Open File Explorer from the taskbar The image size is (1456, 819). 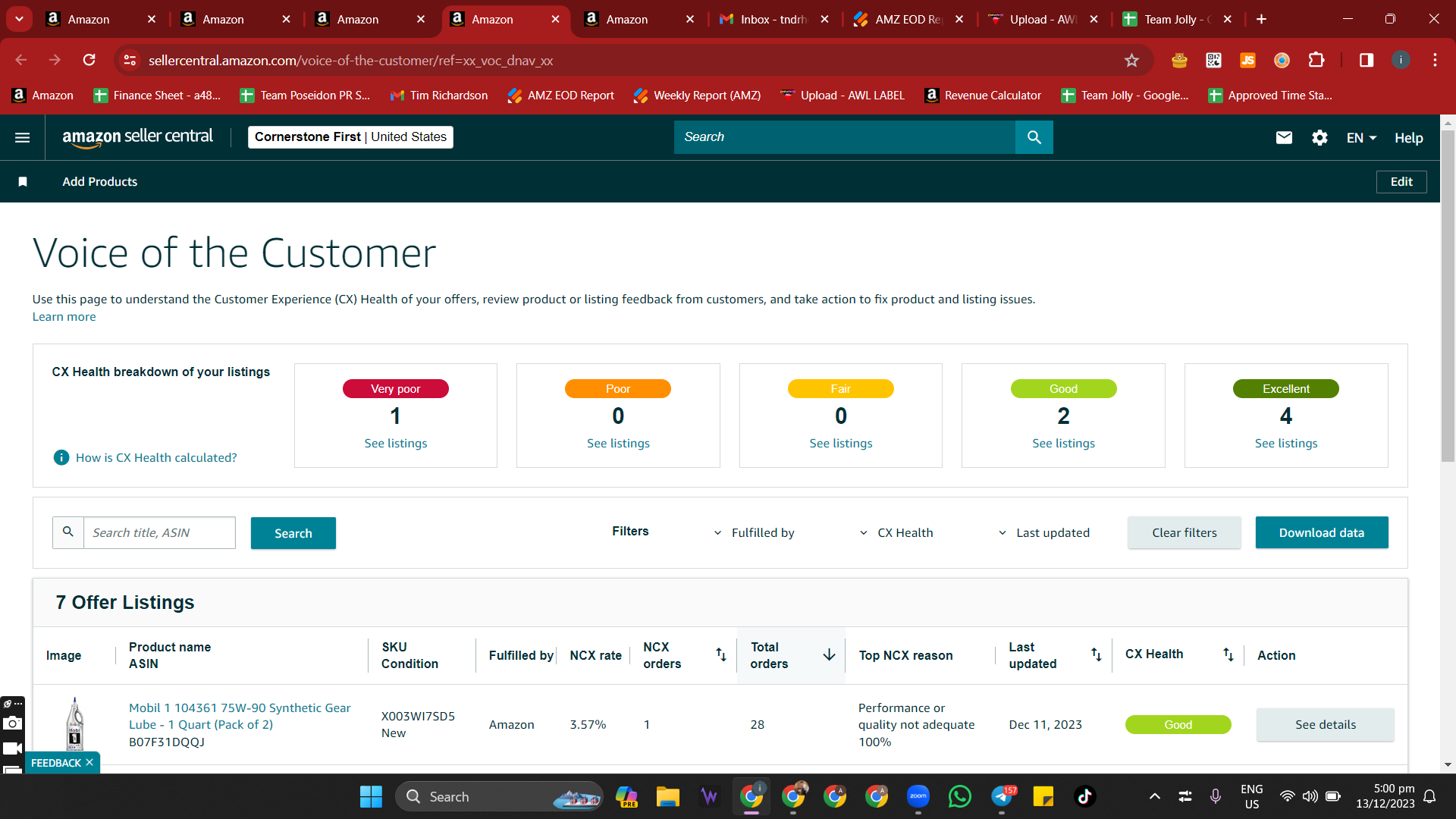[667, 796]
